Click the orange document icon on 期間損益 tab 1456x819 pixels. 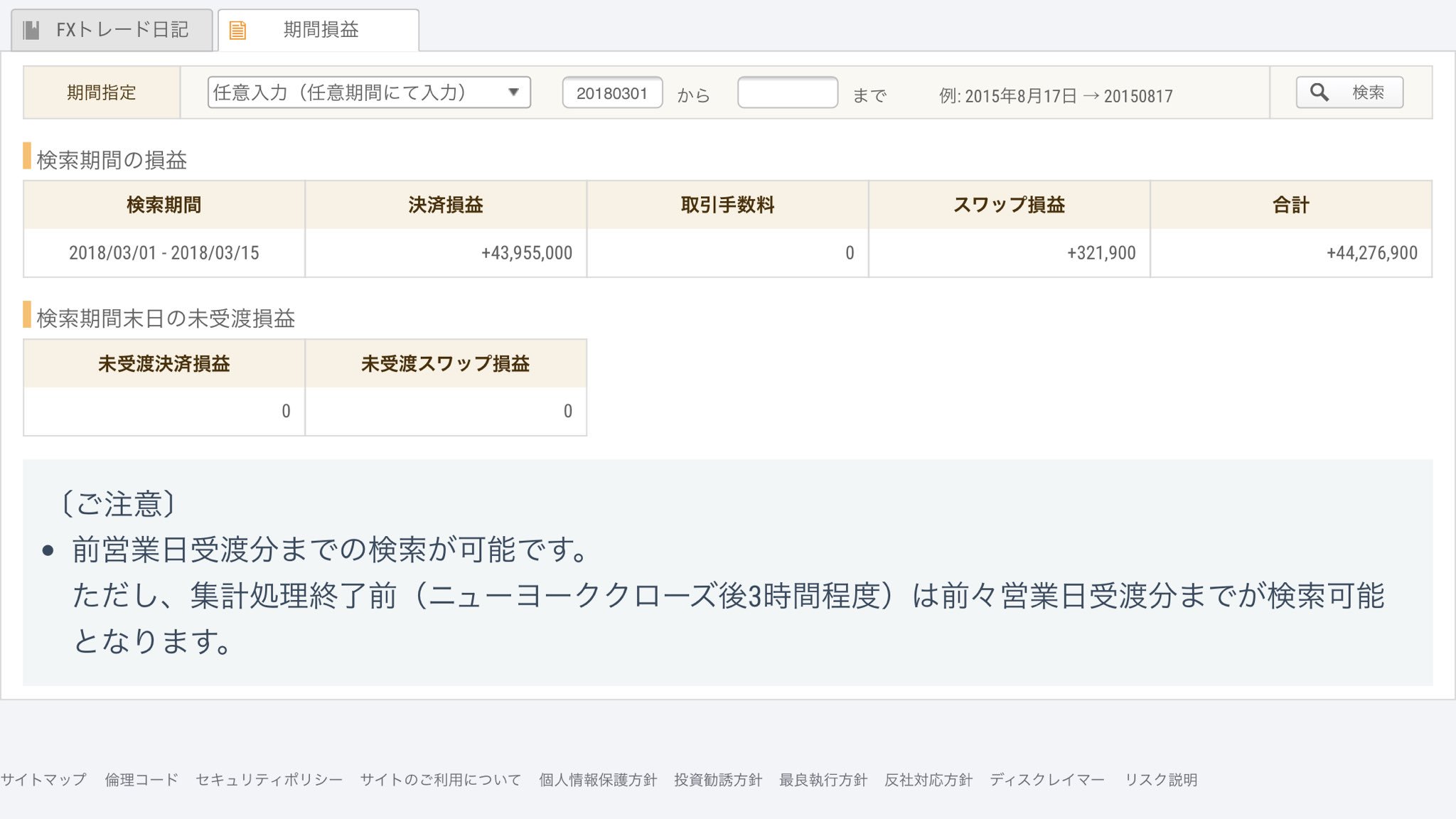(x=237, y=30)
